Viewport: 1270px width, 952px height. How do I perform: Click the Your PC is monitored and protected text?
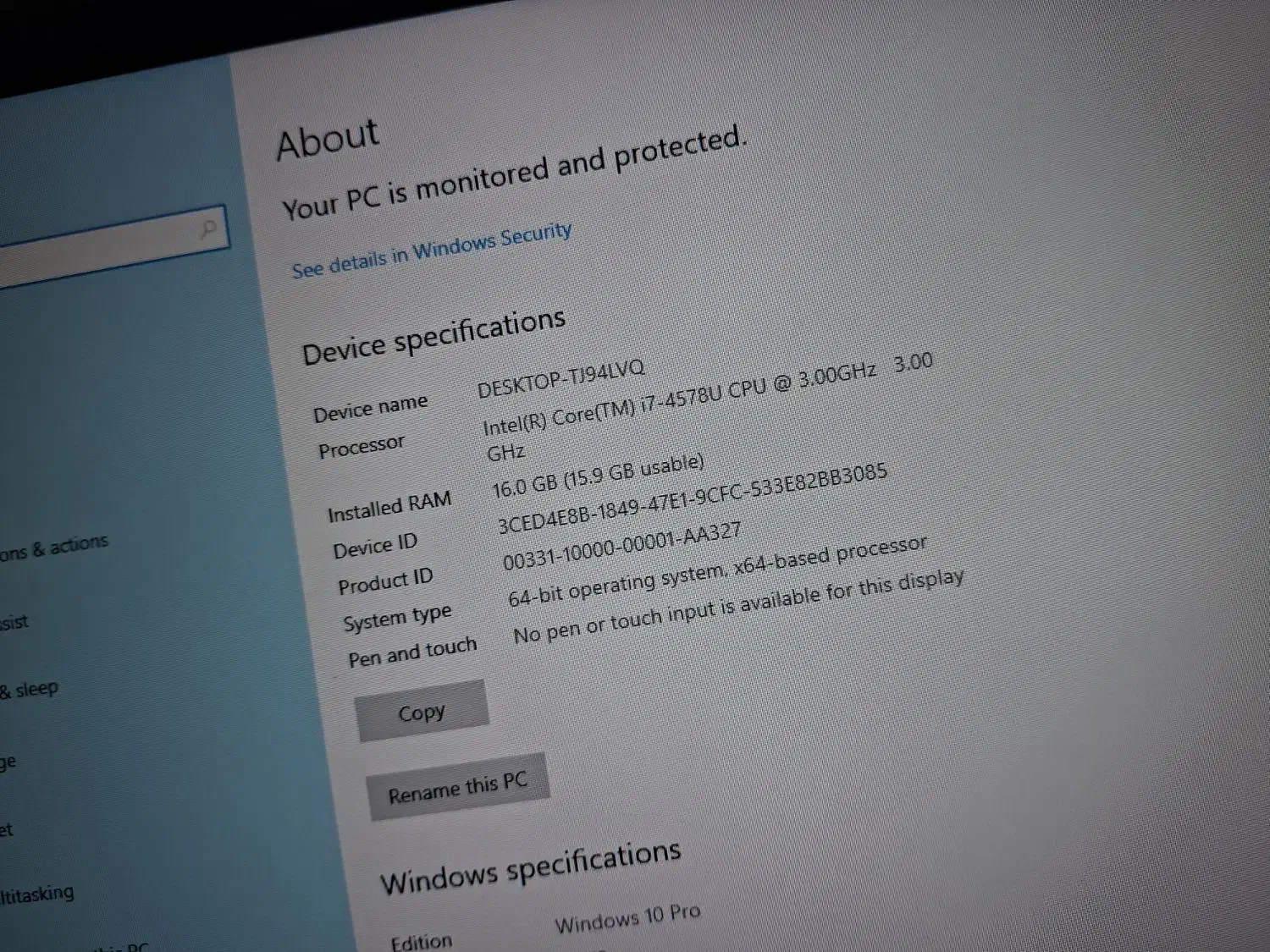tap(515, 173)
